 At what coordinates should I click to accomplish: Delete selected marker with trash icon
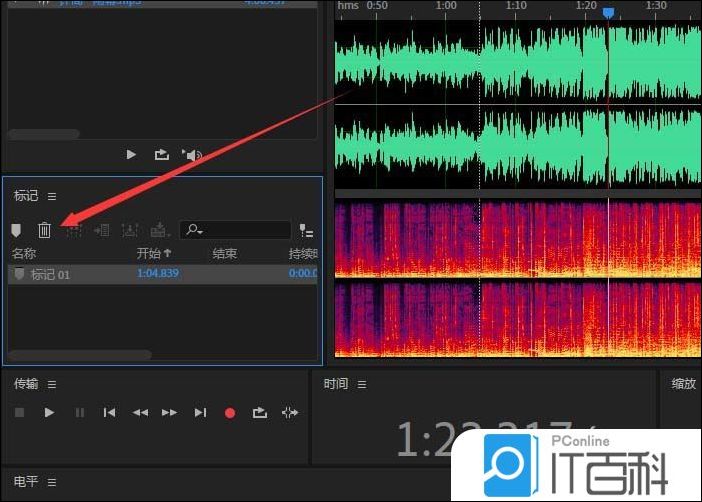(x=44, y=230)
